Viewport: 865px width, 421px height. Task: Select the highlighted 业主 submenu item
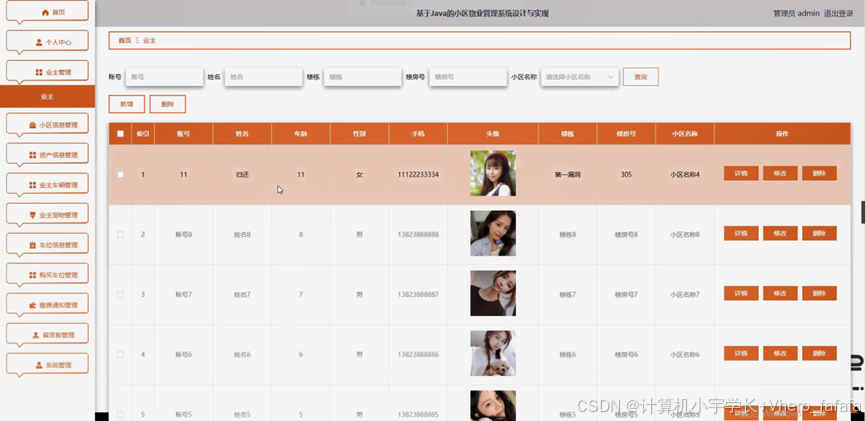47,97
